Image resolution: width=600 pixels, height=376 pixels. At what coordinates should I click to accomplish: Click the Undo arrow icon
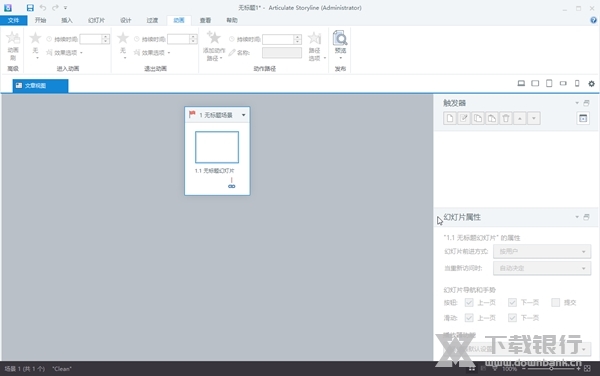[43, 8]
